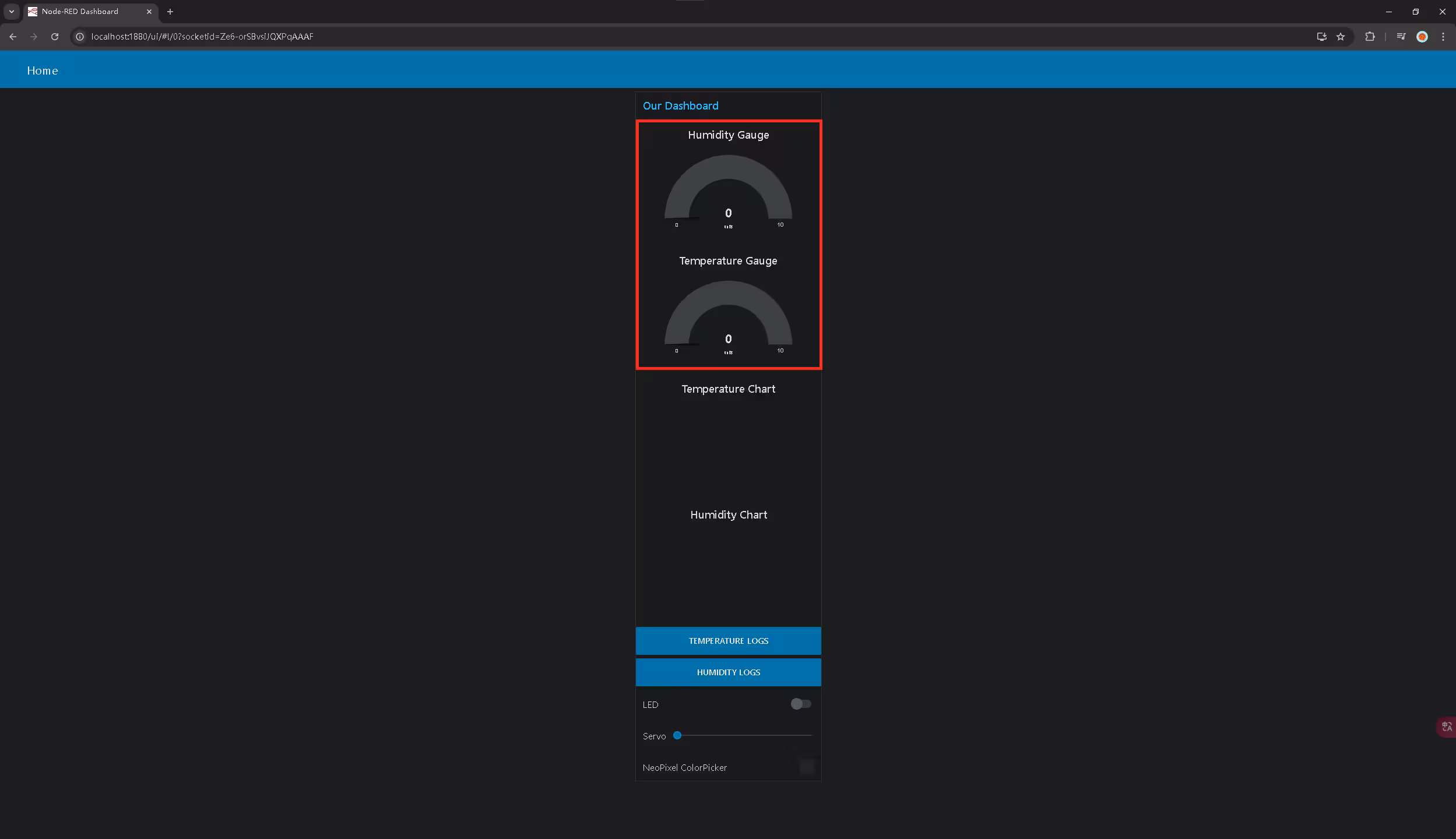Click the install app icon in address bar
Image resolution: width=1456 pixels, height=839 pixels.
(1321, 37)
